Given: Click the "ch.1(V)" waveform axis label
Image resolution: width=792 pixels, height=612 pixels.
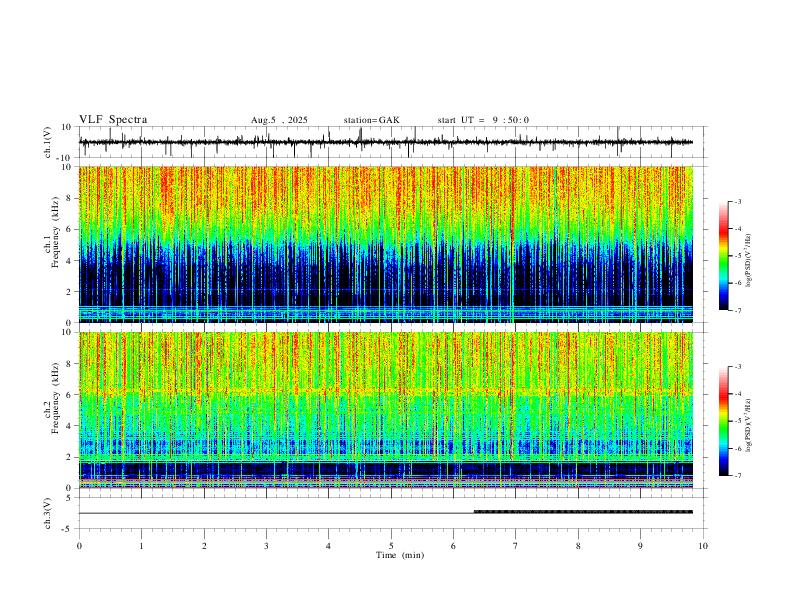Looking at the screenshot, I should click(48, 142).
